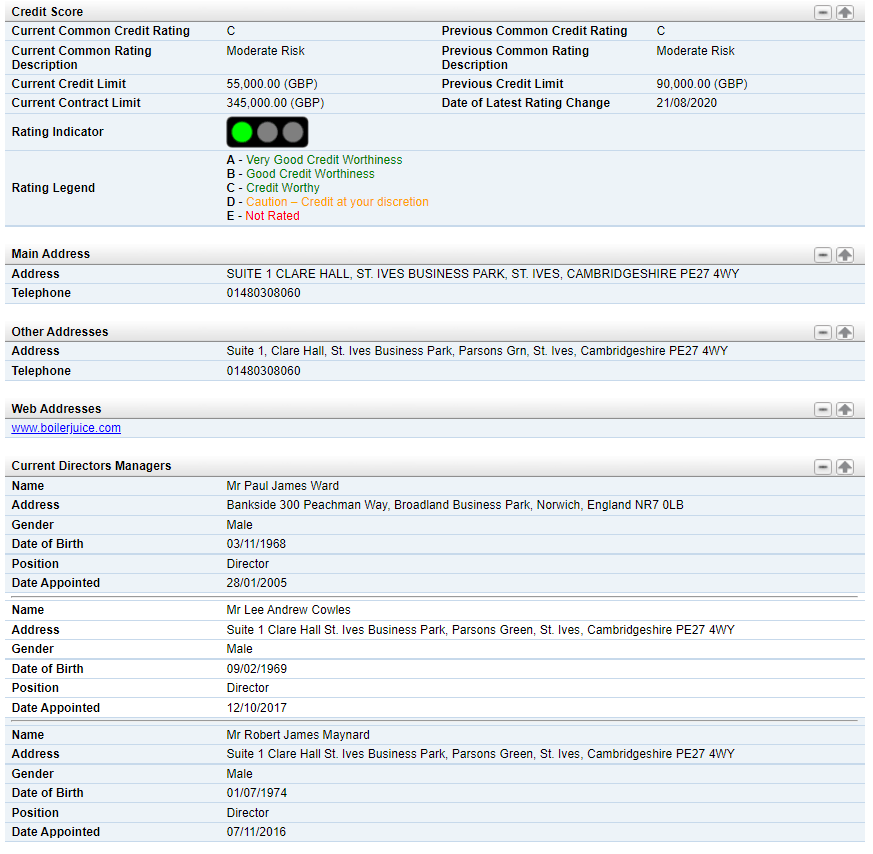Click appointed date 28/01/2005
Screen dimensions: 873x854
click(x=257, y=583)
